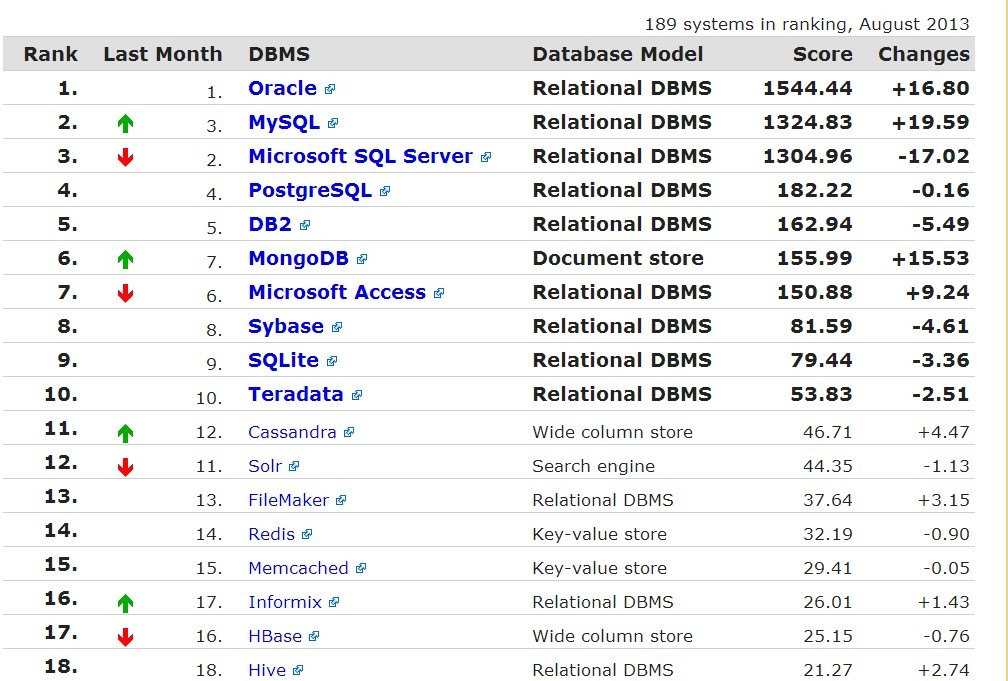Open the Cassandra link
The width and height of the screenshot is (1008, 681).
(x=292, y=432)
